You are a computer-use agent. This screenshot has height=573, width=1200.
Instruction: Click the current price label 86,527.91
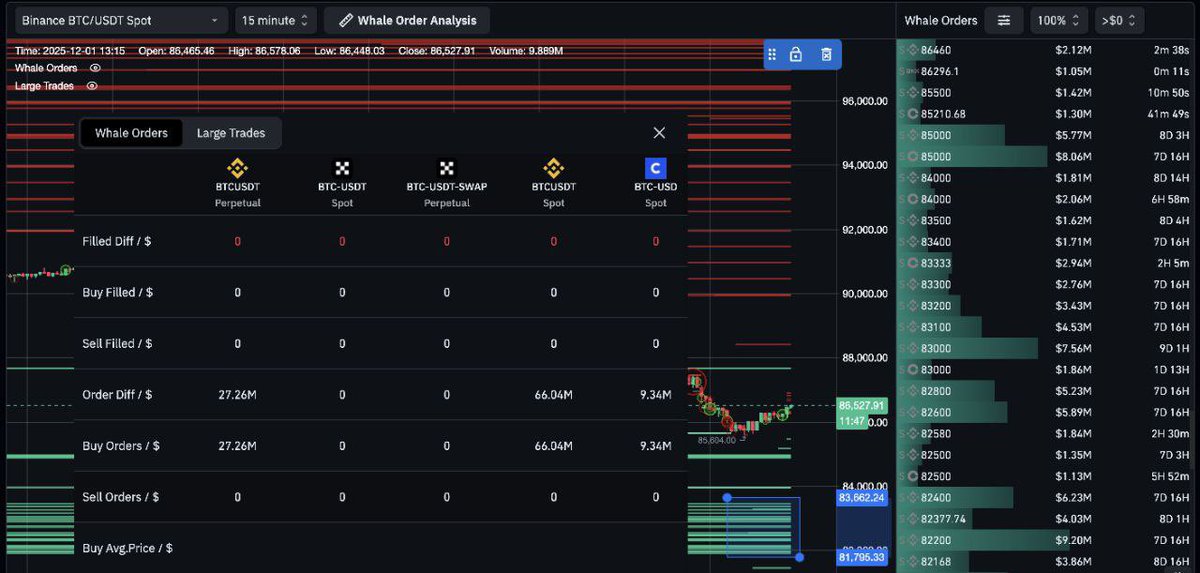click(x=861, y=405)
